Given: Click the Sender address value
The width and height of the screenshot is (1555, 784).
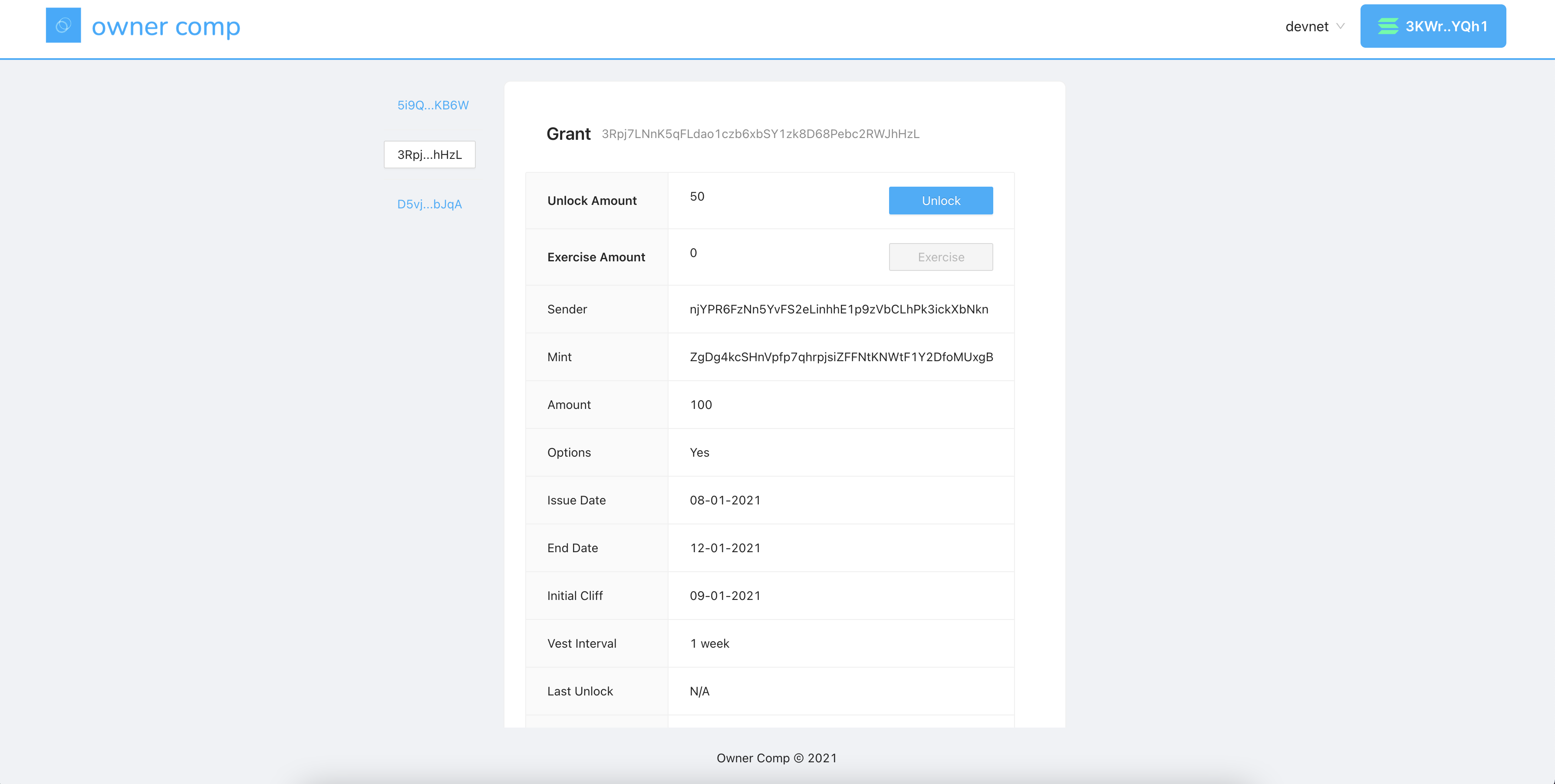Looking at the screenshot, I should [x=838, y=309].
